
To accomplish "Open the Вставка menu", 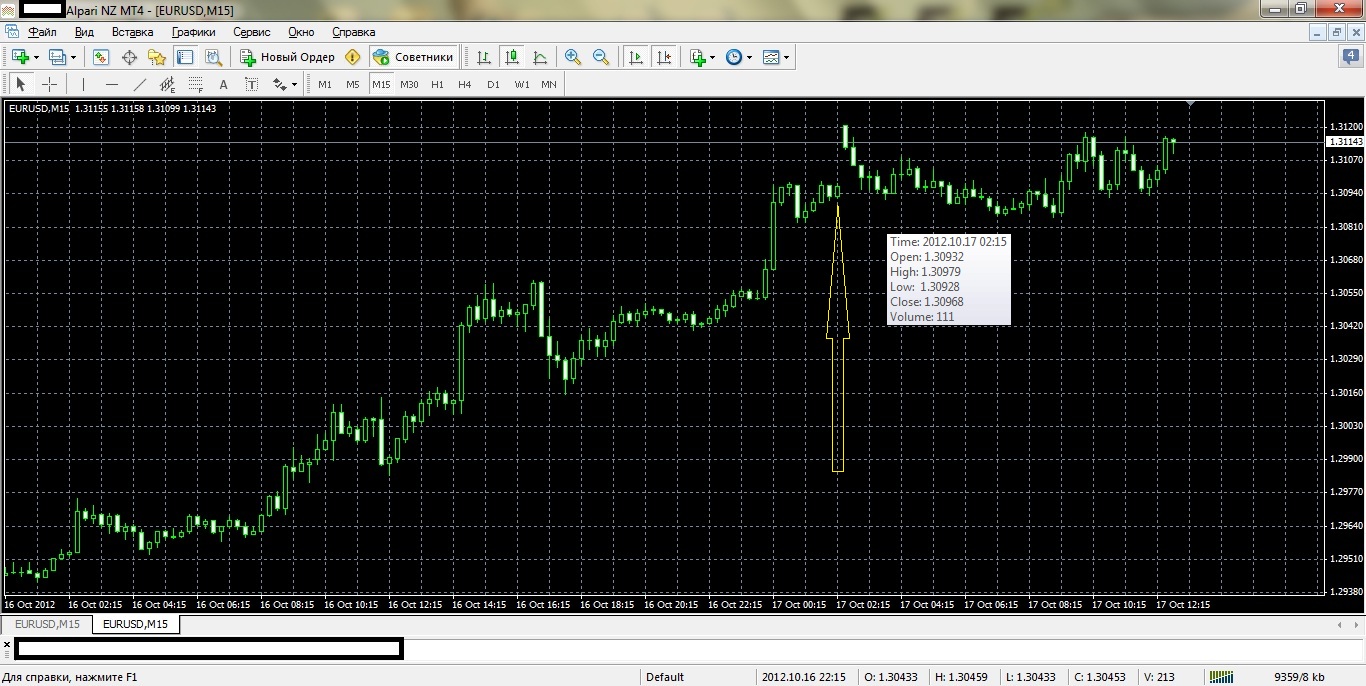I will 133,32.
